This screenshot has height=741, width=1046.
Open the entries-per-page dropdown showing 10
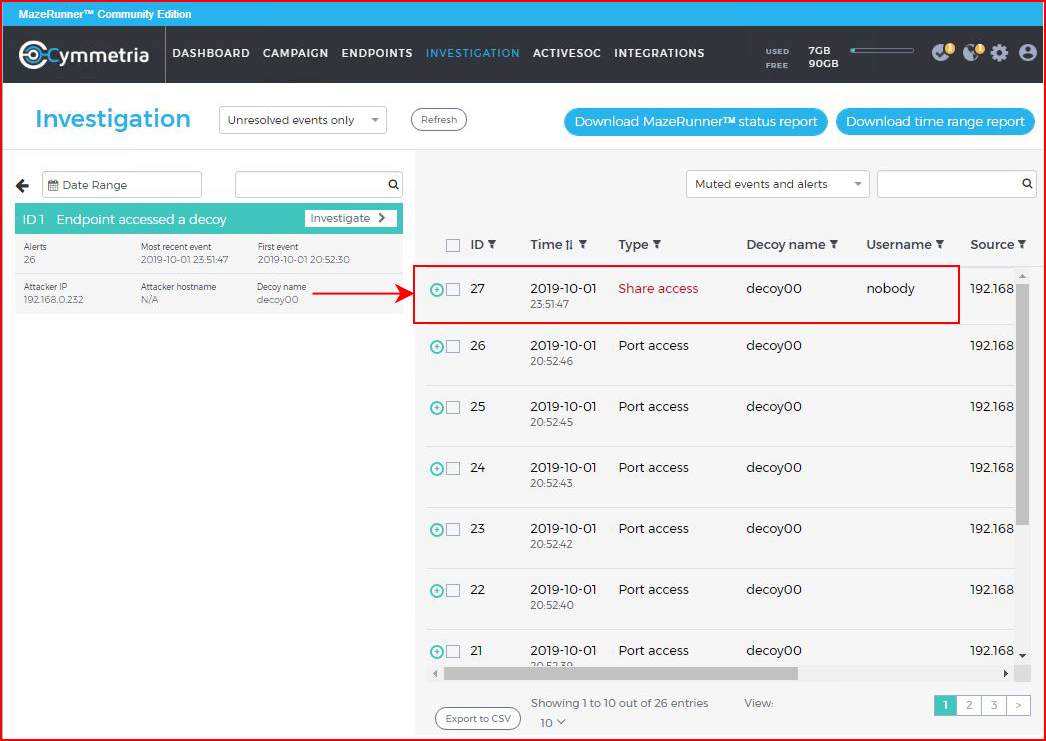(552, 722)
